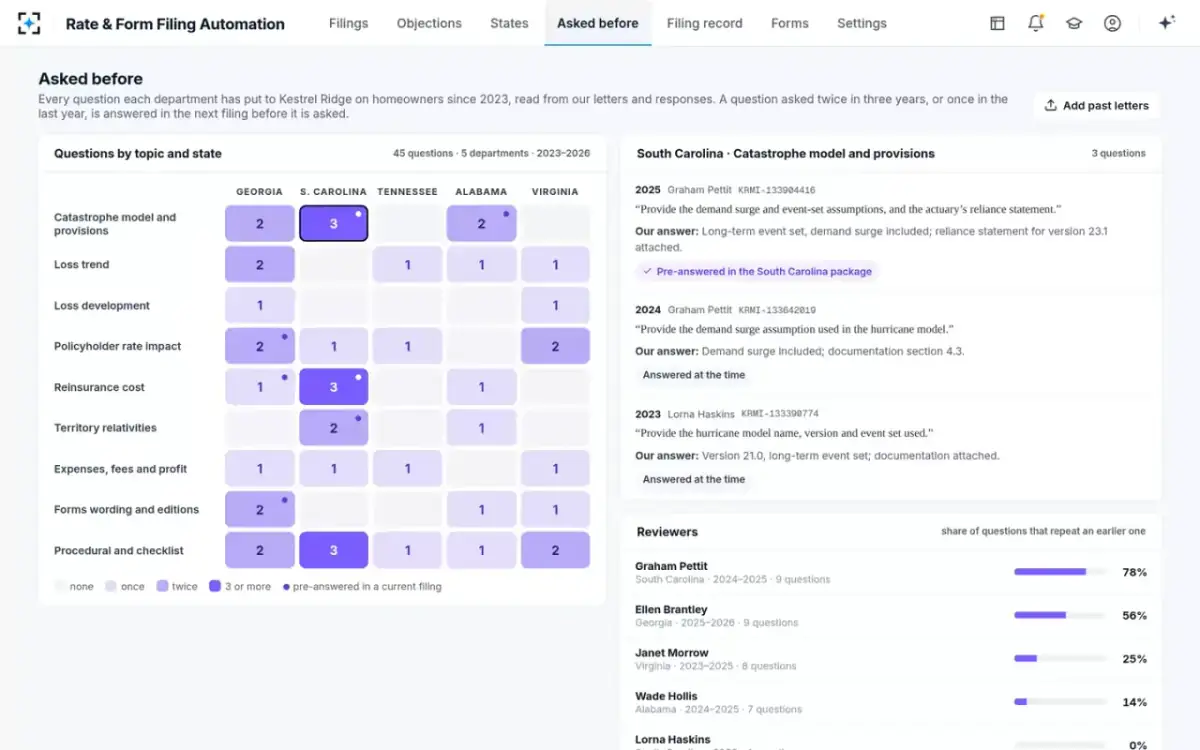Select Virginia Policyholder rate impact cell
Viewport: 1200px width, 750px height.
[x=556, y=346]
